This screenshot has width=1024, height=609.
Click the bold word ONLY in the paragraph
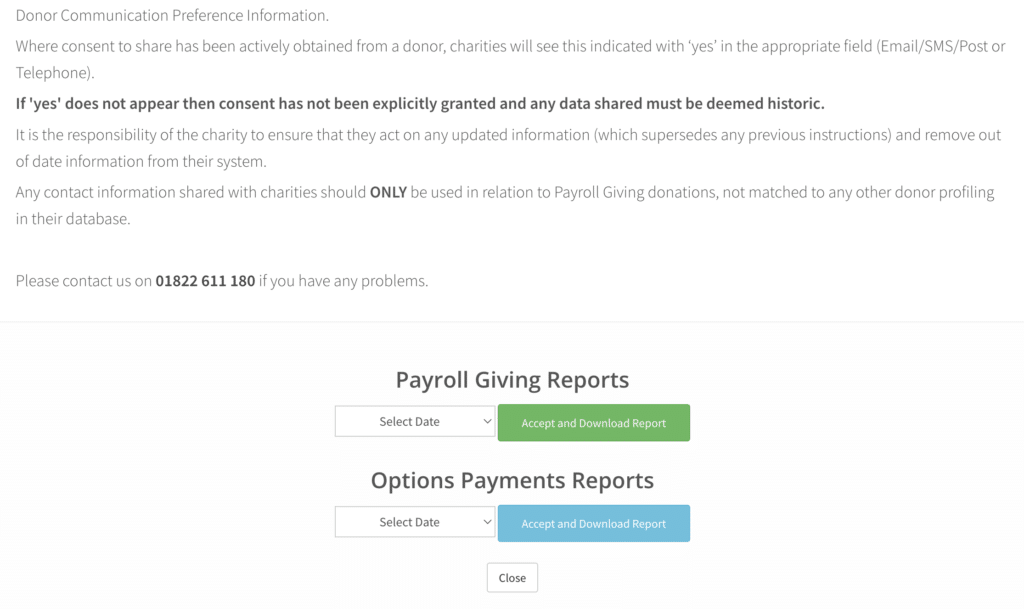[388, 193]
